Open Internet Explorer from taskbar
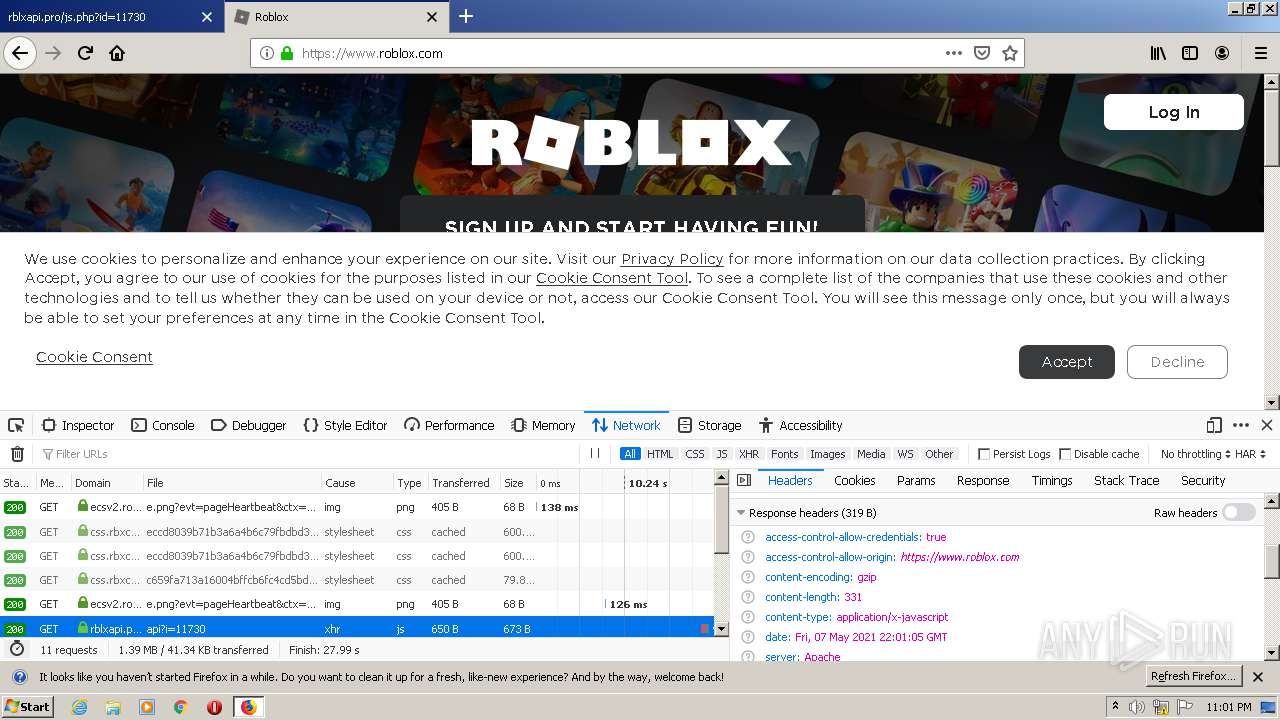The image size is (1280, 720). 79,707
